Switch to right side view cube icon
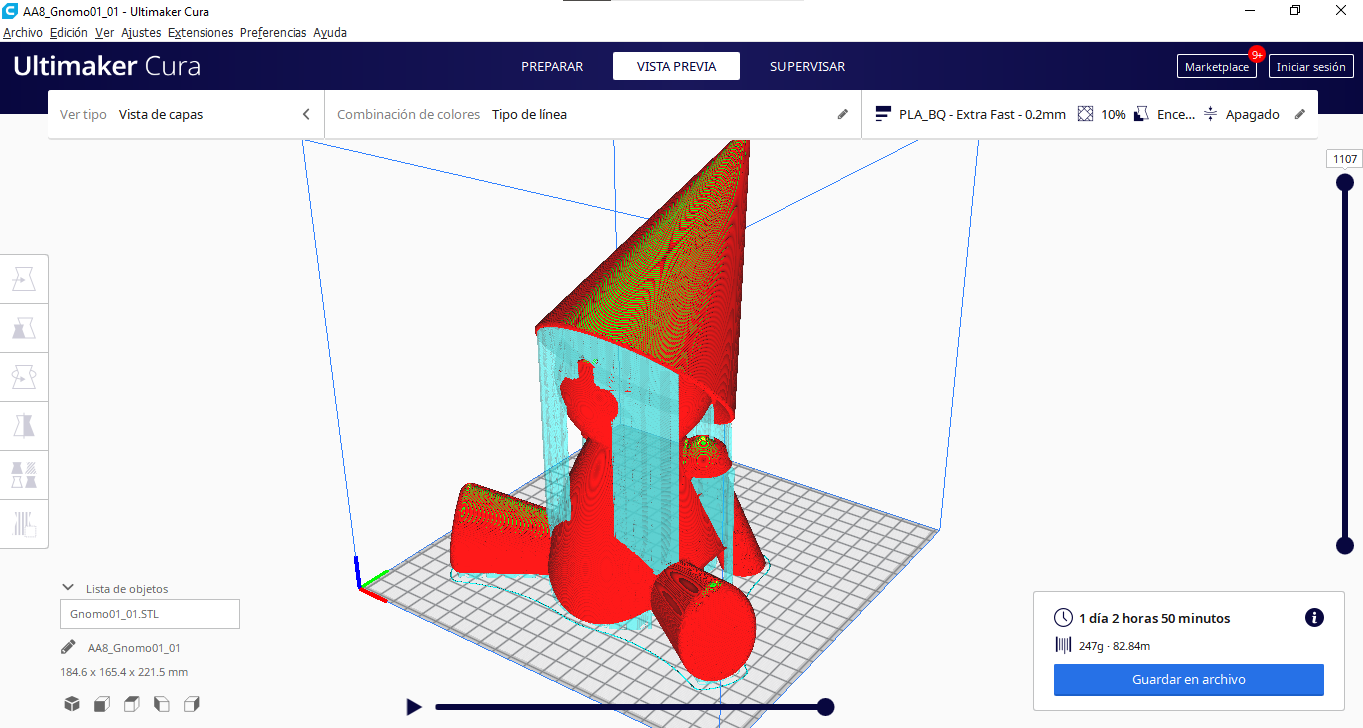The height and width of the screenshot is (728, 1363). point(192,704)
